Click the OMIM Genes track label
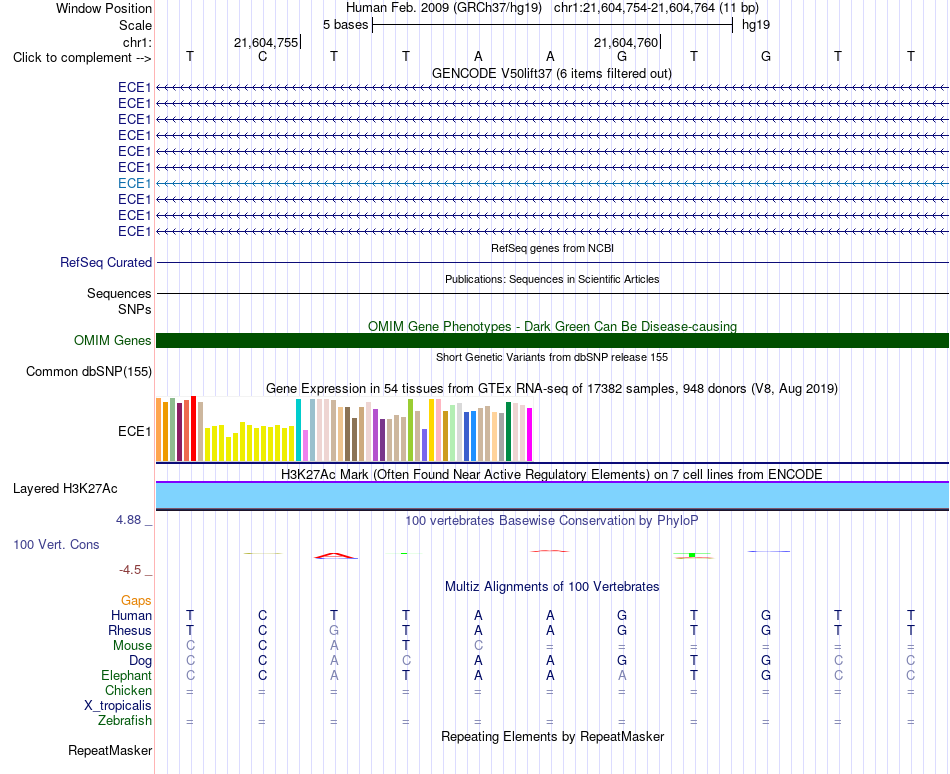The width and height of the screenshot is (950, 774). (112, 340)
